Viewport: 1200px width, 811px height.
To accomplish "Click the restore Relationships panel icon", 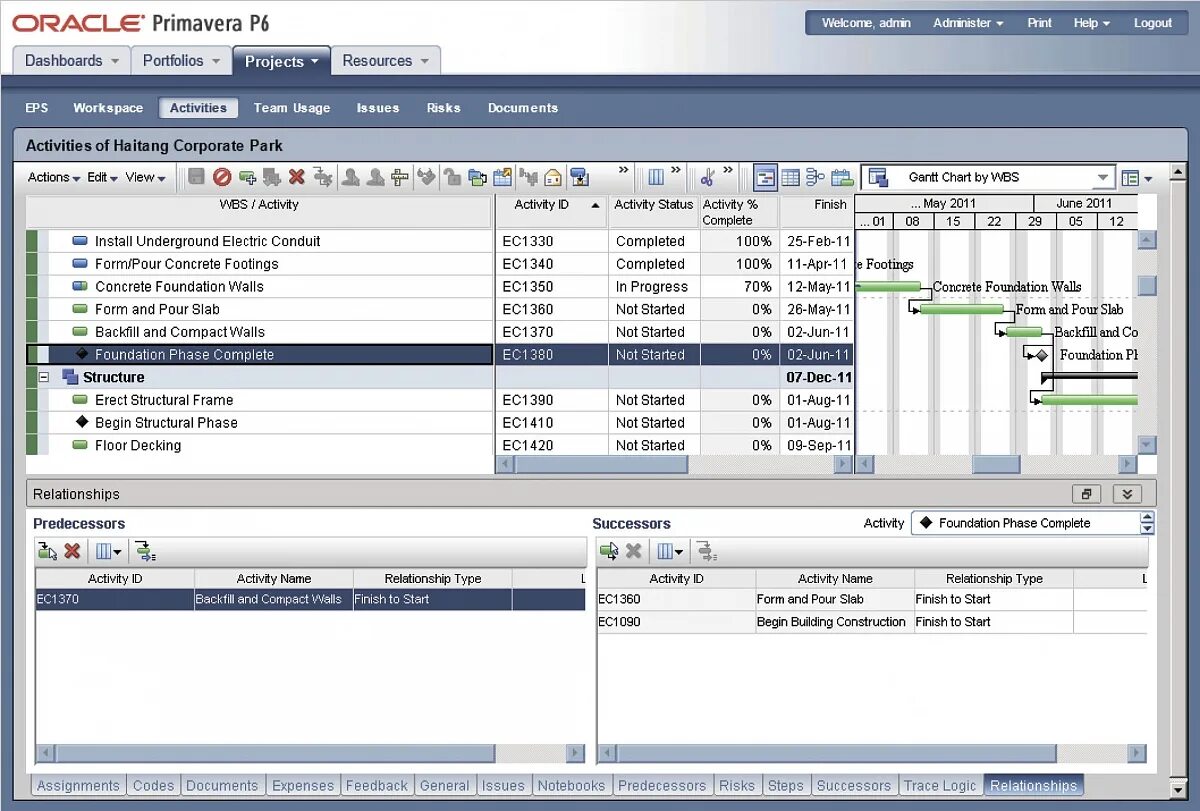I will 1086,494.
